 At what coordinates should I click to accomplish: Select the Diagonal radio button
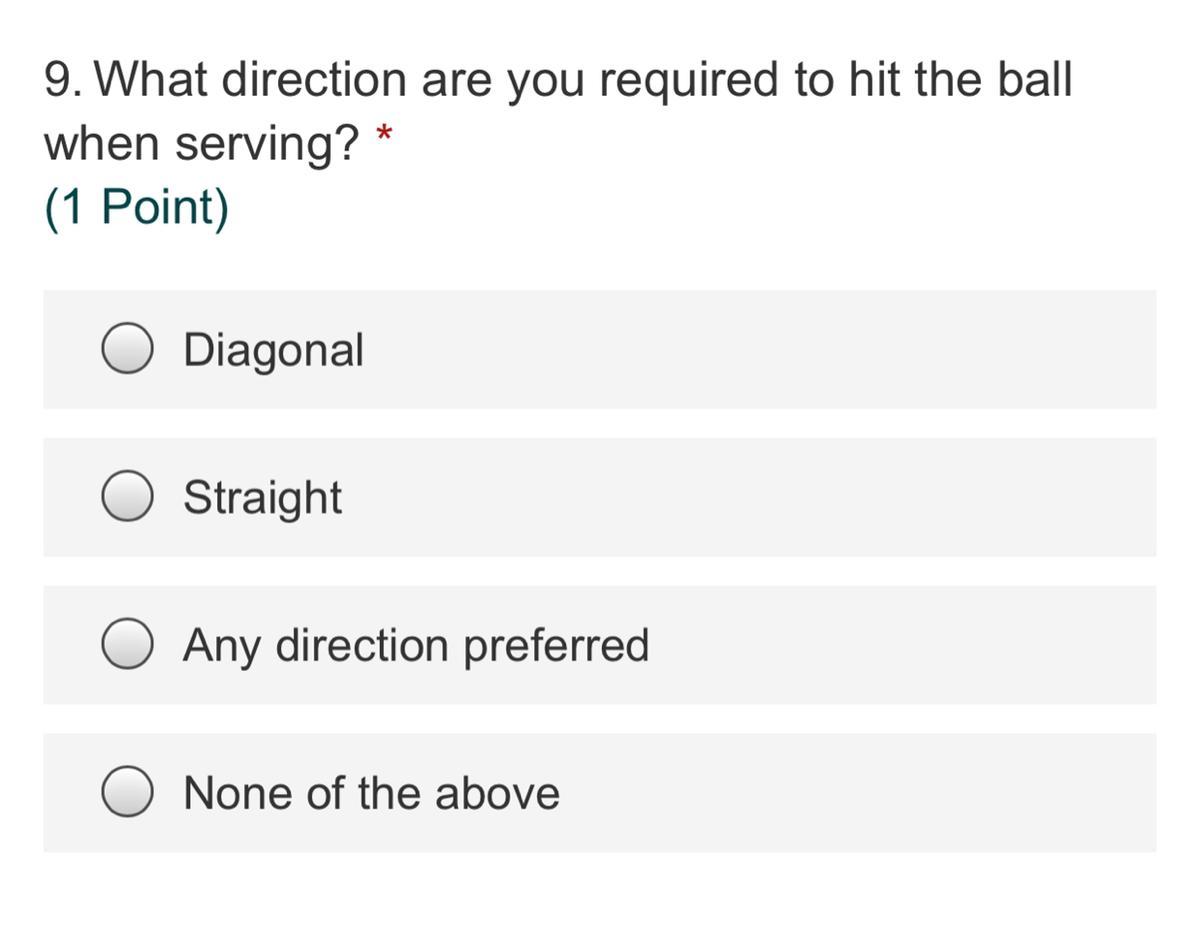127,350
